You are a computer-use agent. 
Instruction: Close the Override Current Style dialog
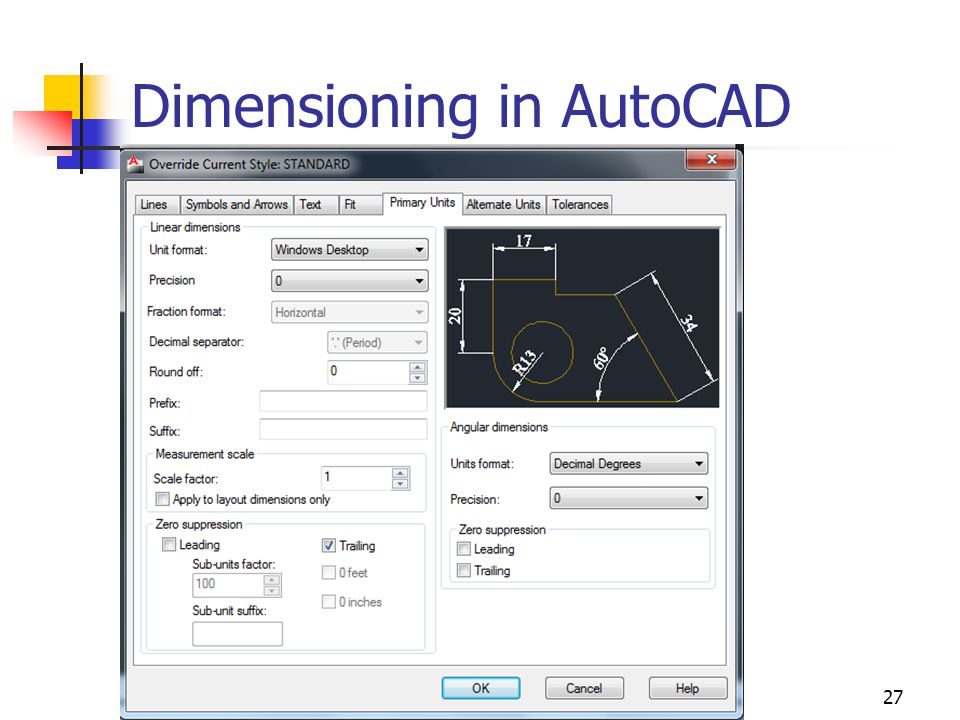click(x=711, y=160)
